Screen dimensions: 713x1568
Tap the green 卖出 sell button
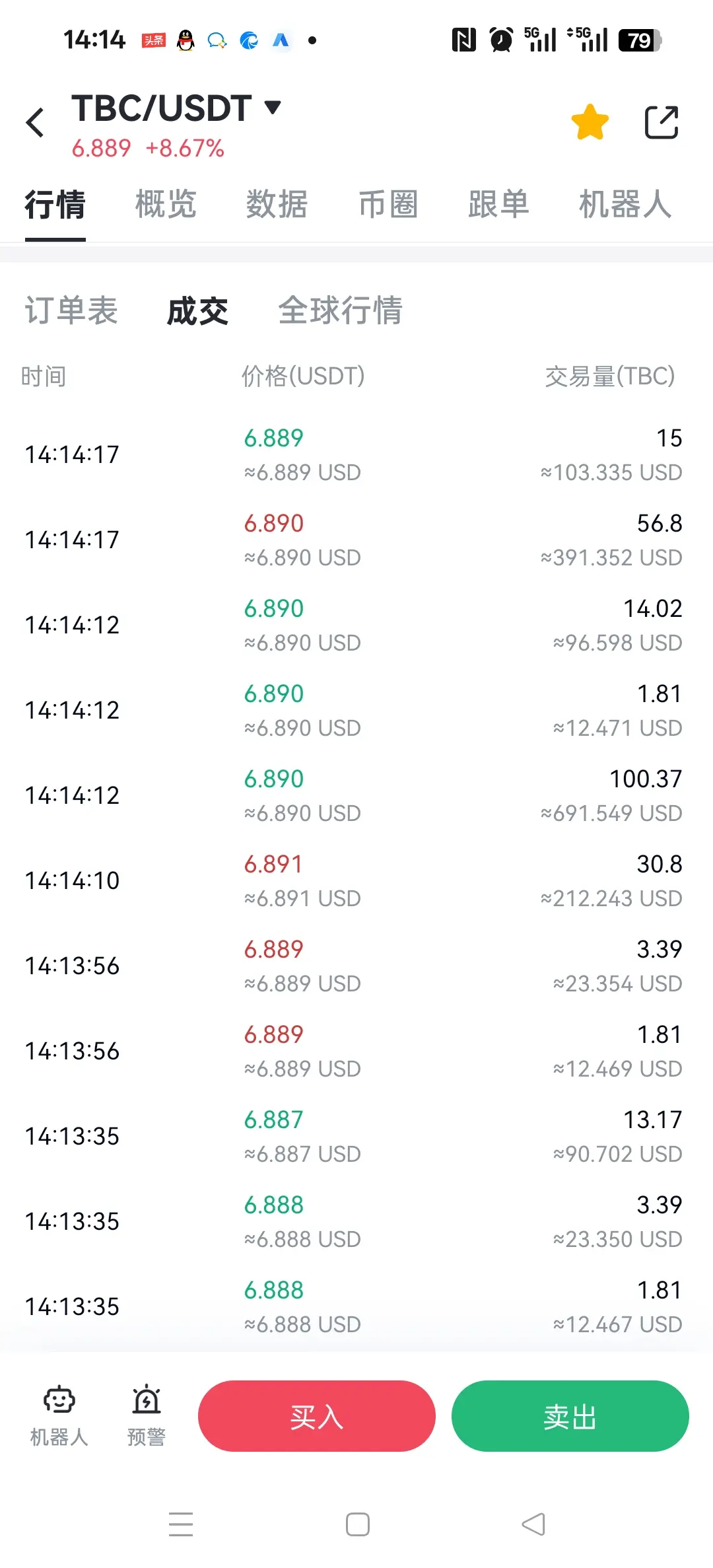pyautogui.click(x=570, y=1416)
